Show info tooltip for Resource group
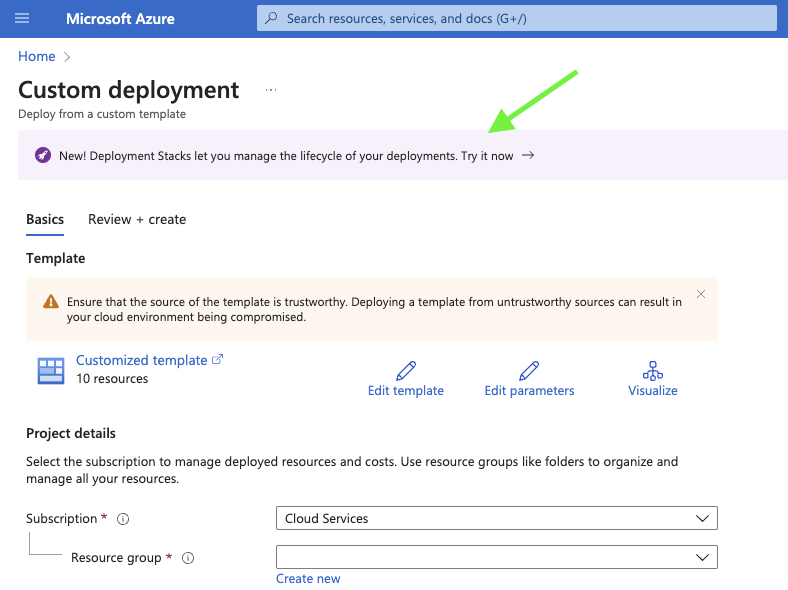Image resolution: width=788 pixels, height=590 pixels. (188, 558)
